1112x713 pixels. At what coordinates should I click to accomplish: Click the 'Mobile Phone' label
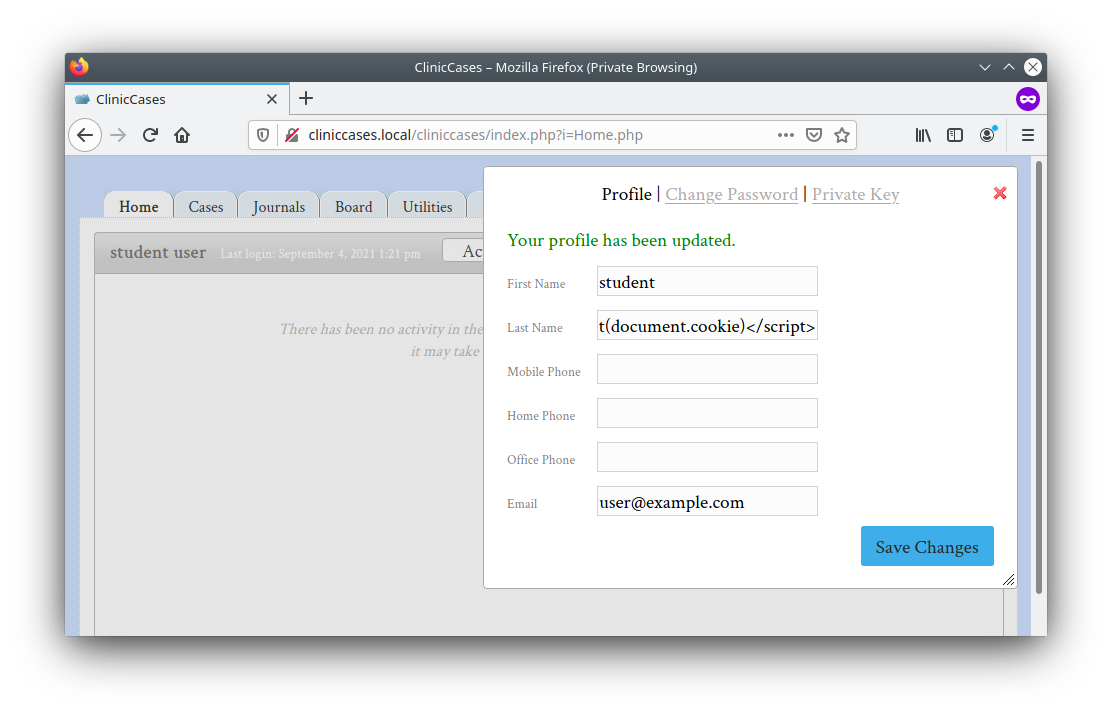pyautogui.click(x=544, y=372)
